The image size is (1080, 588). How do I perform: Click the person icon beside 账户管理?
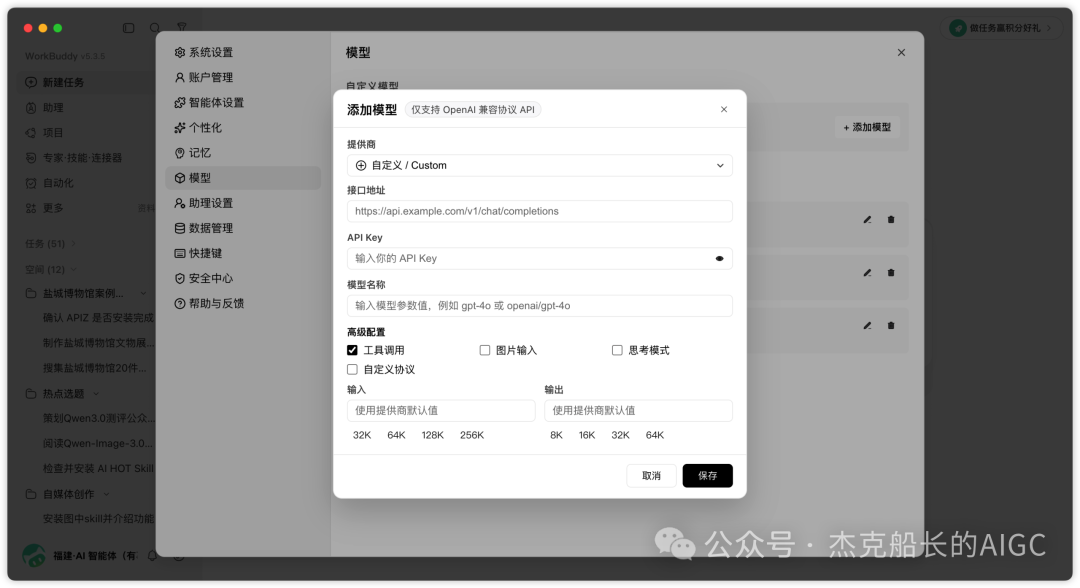pos(180,77)
